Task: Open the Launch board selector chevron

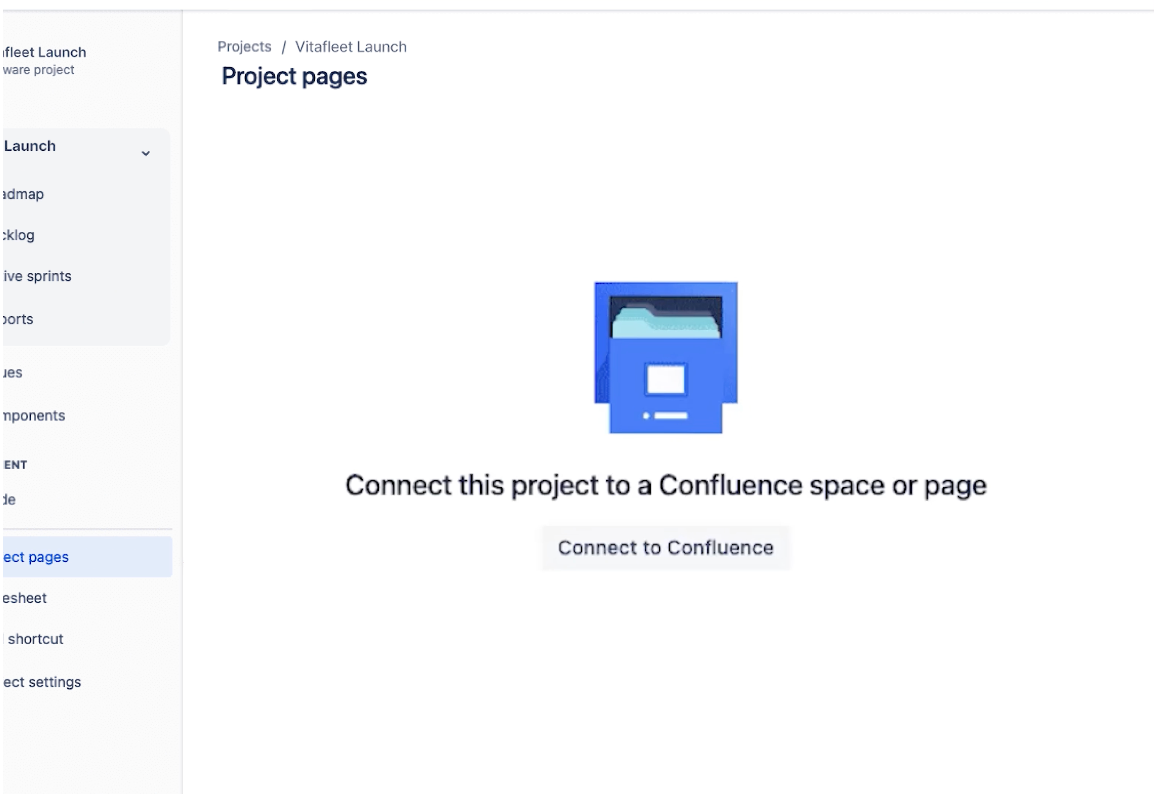Action: pos(146,155)
